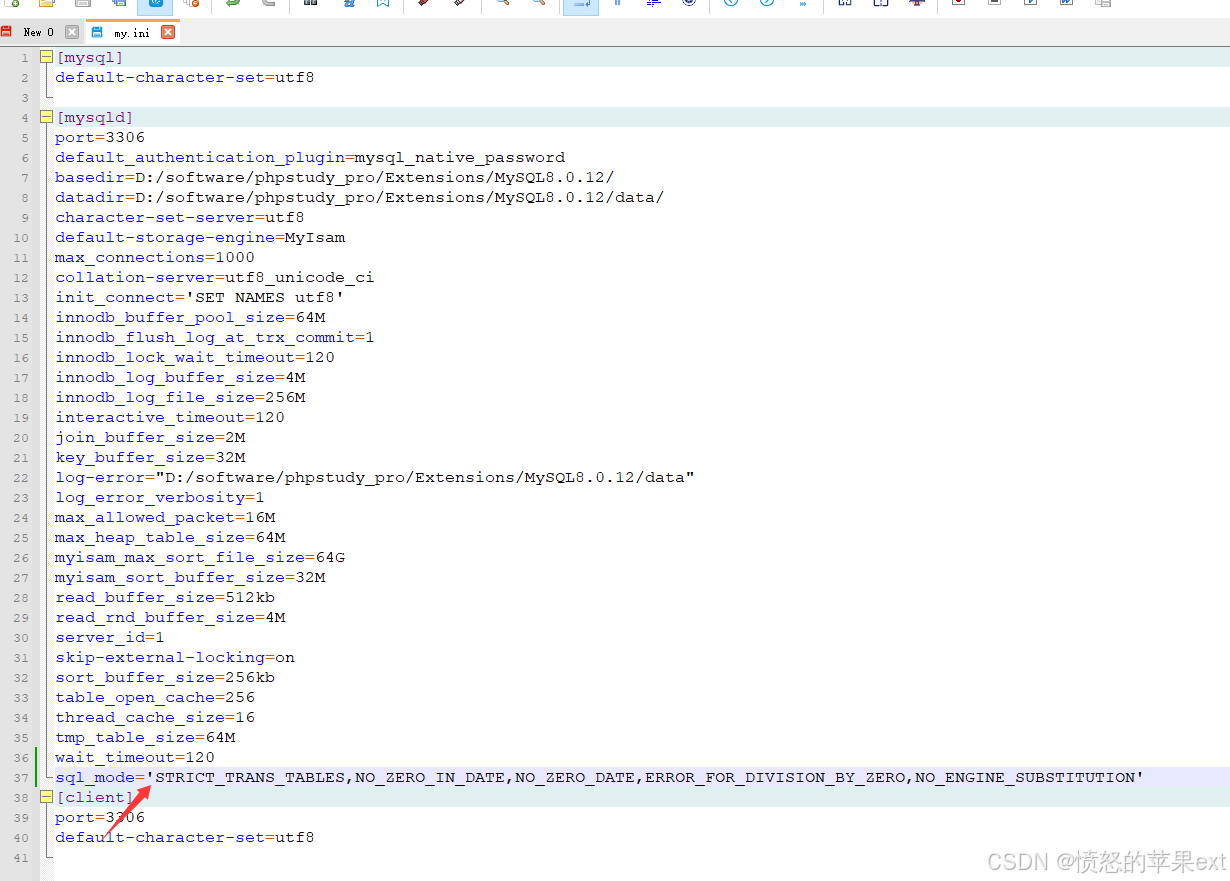
Task: Click max_connections=1000 line
Action: (x=155, y=257)
